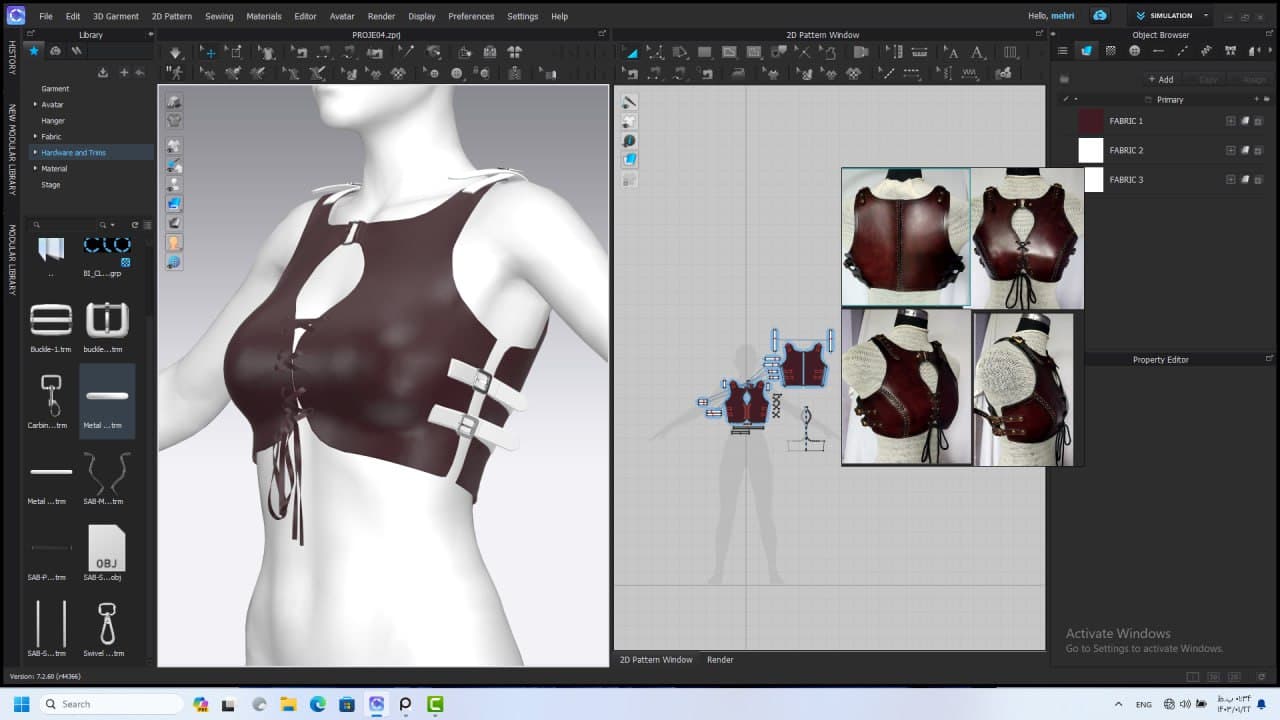Click the Library search input field

(66, 225)
